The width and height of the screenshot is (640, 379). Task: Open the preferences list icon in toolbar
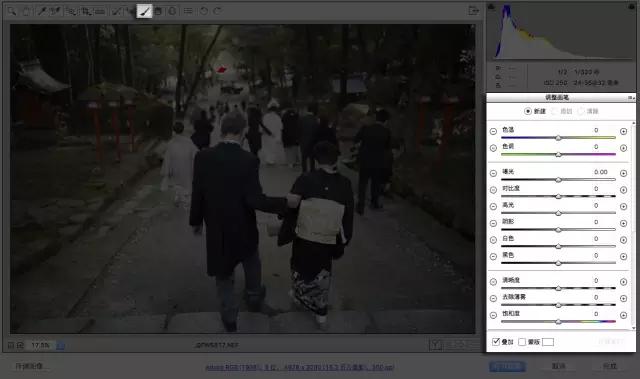pos(188,11)
